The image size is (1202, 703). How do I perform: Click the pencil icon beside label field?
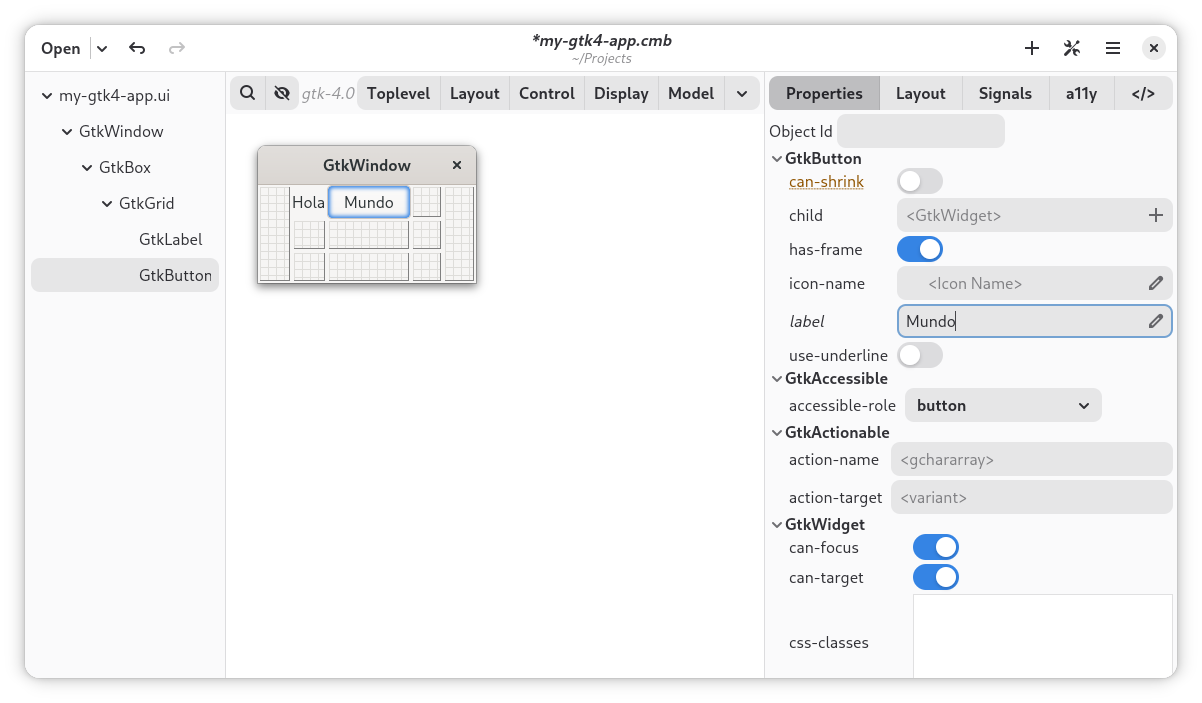click(x=1155, y=321)
